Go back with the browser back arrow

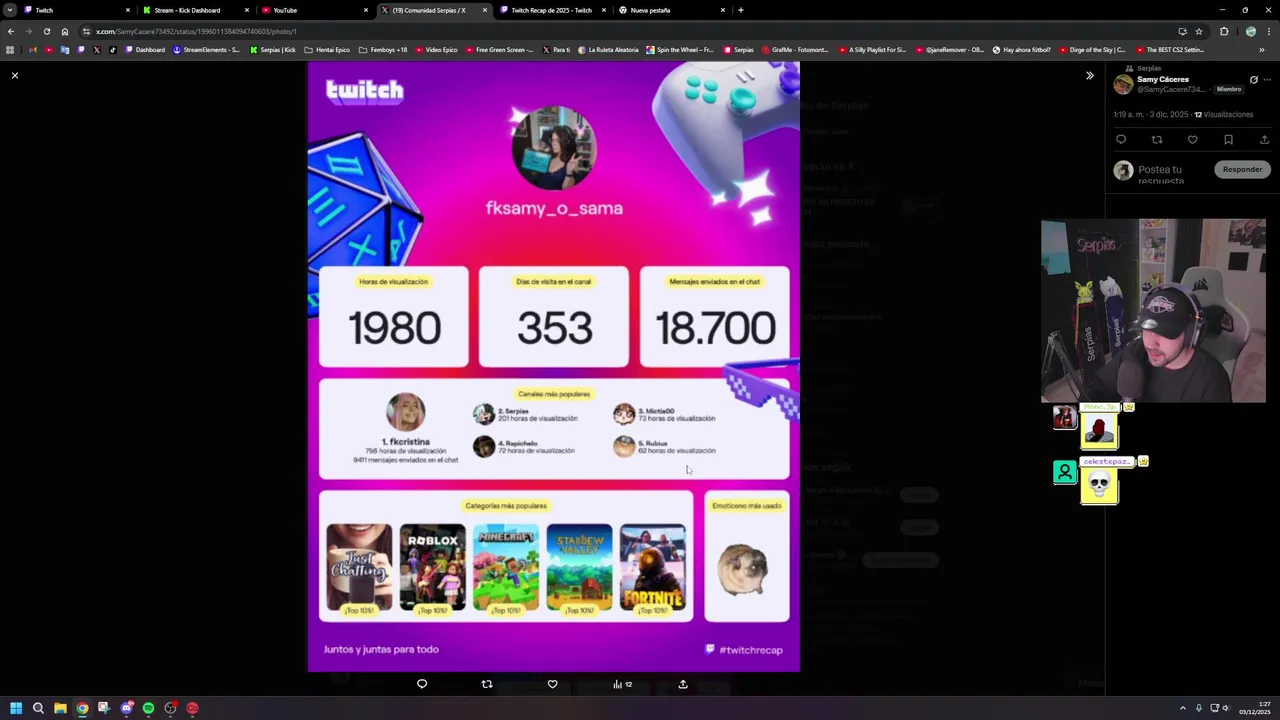click(x=10, y=31)
